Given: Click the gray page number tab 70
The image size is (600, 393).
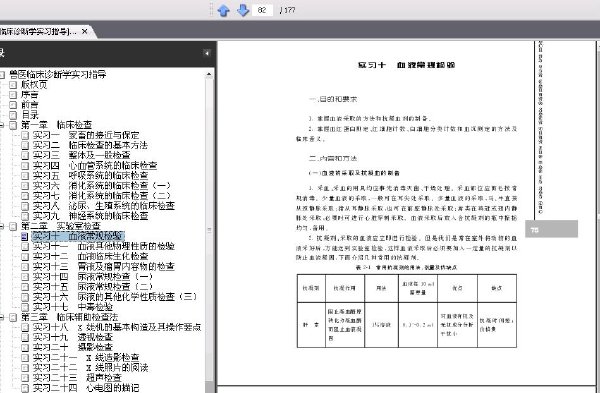Looking at the screenshot, I should pos(551,229).
